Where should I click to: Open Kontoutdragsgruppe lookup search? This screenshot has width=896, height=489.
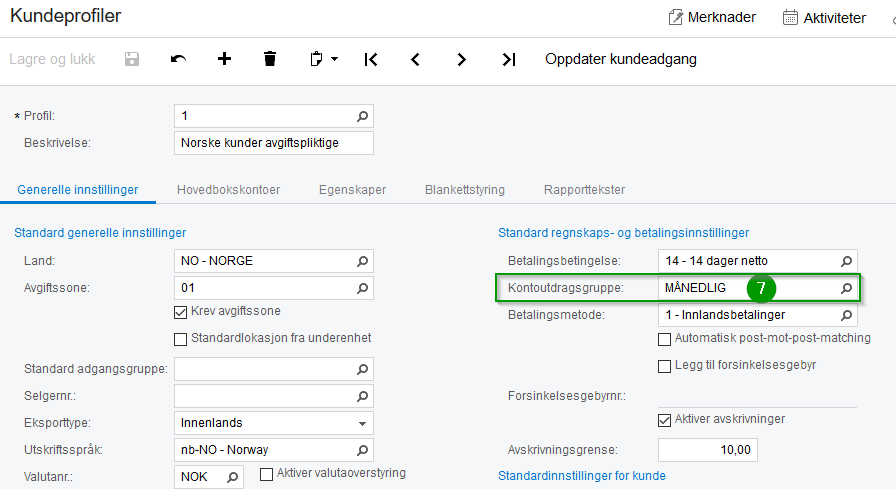846,288
